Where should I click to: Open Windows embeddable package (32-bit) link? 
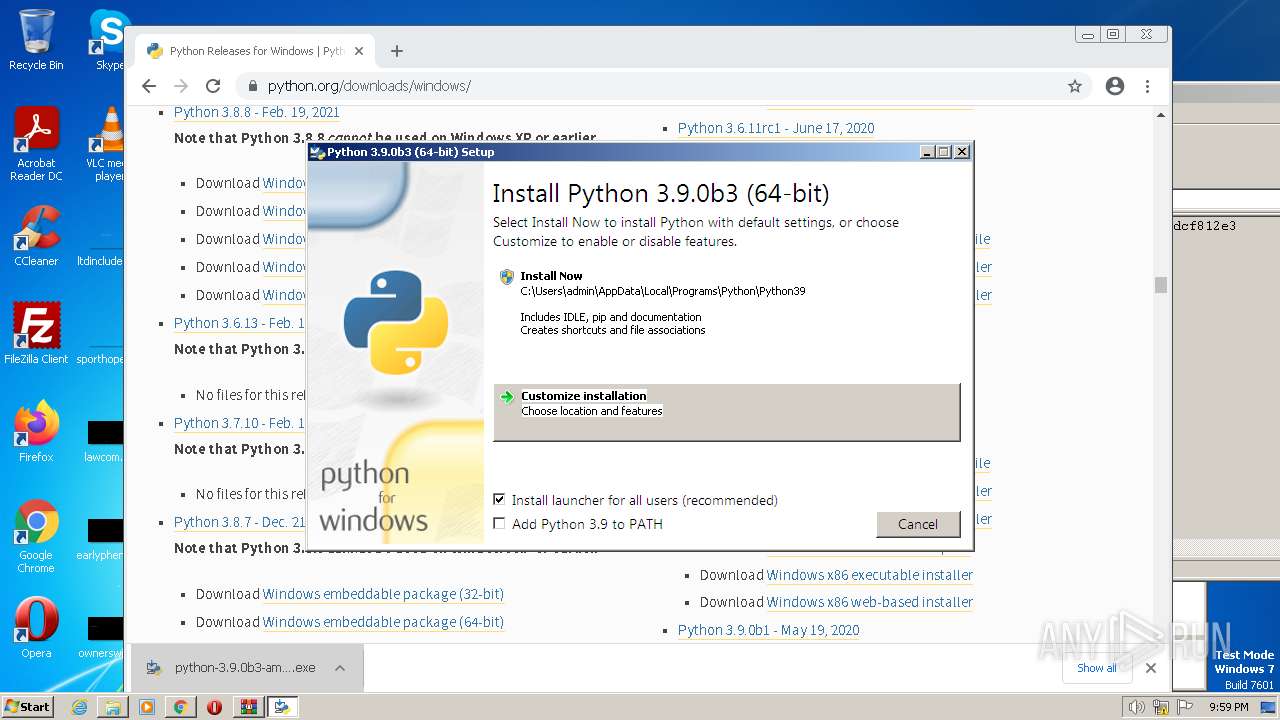pyautogui.click(x=383, y=594)
